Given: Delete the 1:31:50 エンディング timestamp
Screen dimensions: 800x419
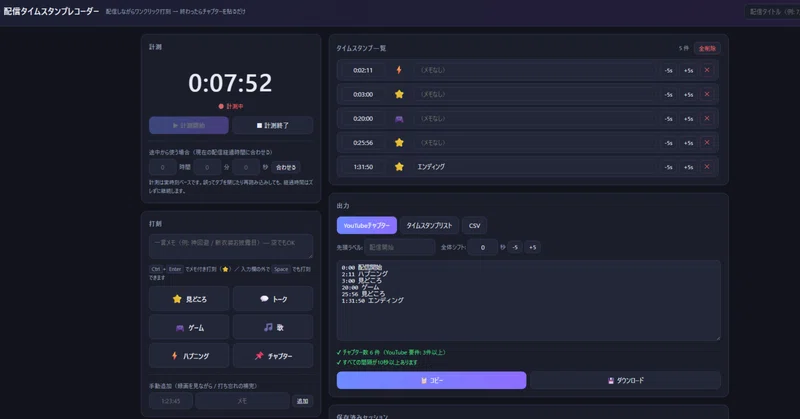Looking at the screenshot, I should tap(707, 166).
